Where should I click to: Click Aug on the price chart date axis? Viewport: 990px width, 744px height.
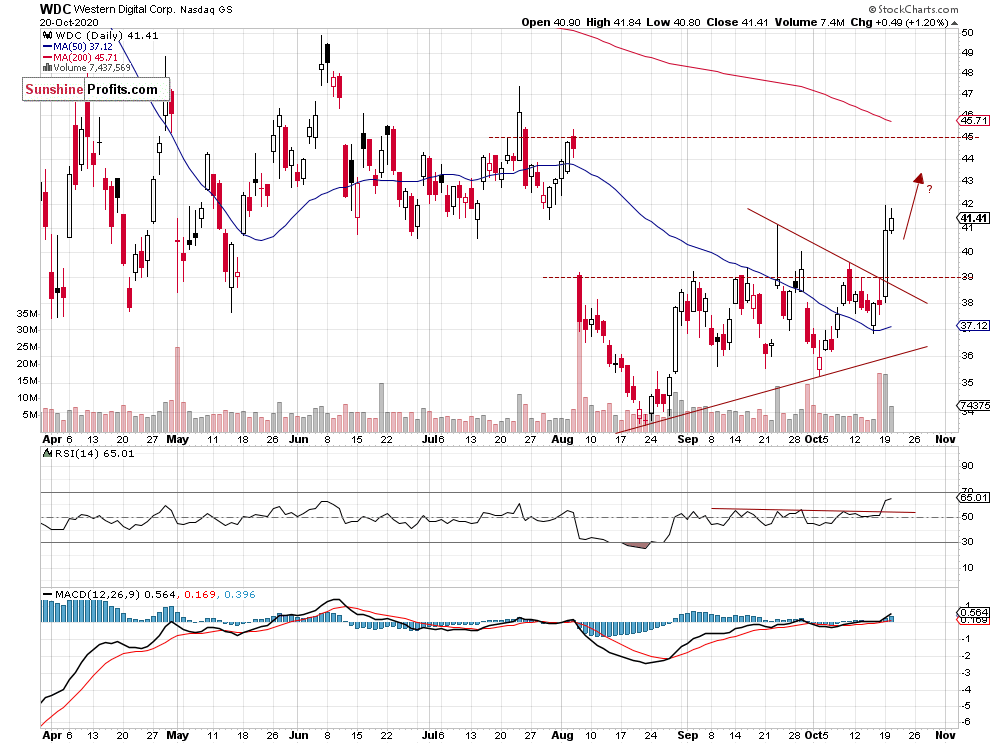[x=562, y=439]
